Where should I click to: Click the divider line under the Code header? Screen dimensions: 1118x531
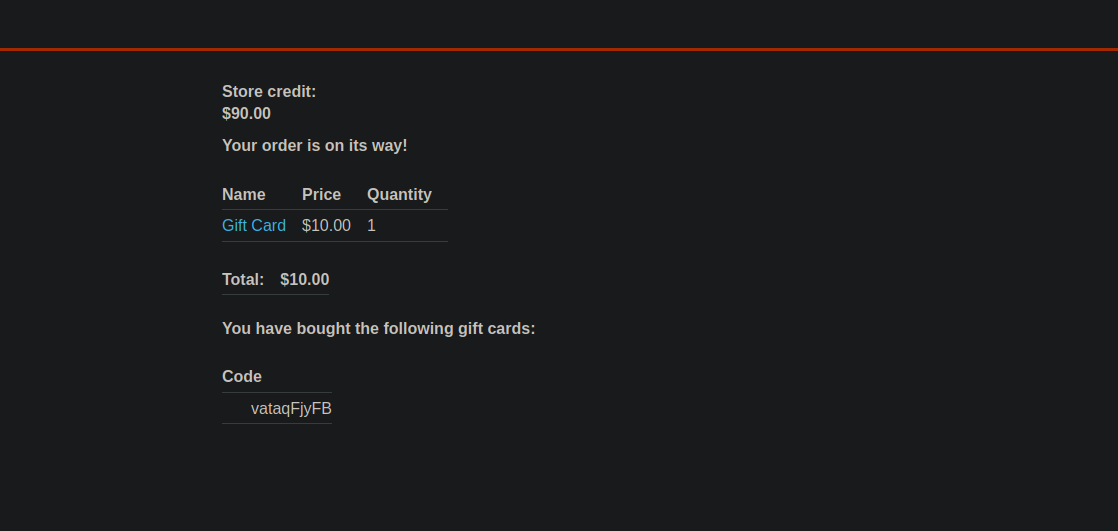pyautogui.click(x=276, y=392)
